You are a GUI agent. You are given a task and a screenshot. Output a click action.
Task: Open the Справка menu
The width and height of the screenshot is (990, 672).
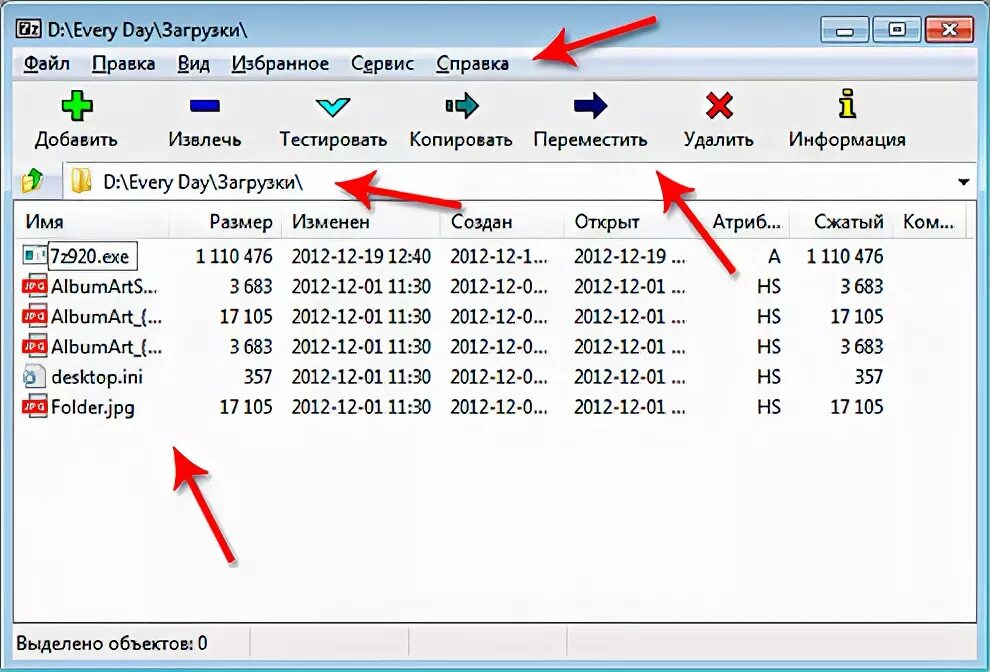(x=472, y=64)
